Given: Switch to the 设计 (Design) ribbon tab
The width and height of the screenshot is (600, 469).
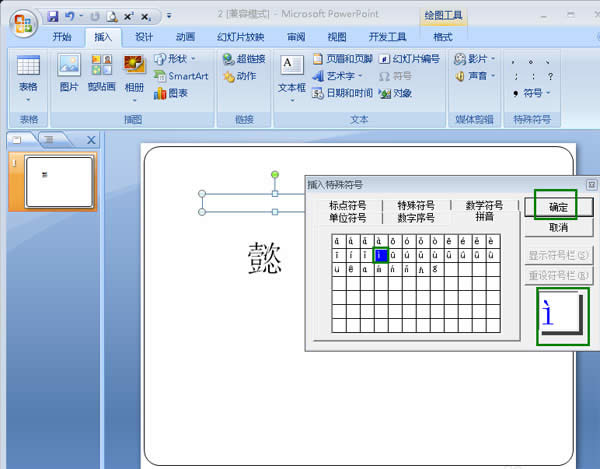Looking at the screenshot, I should click(144, 37).
